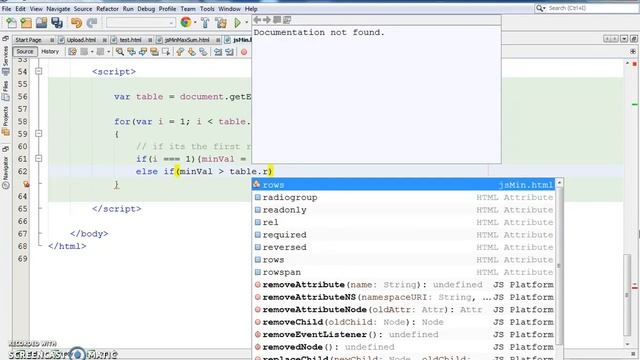Select rows from jsMin.html suggestion
Viewport: 640px width, 360px height.
click(403, 184)
